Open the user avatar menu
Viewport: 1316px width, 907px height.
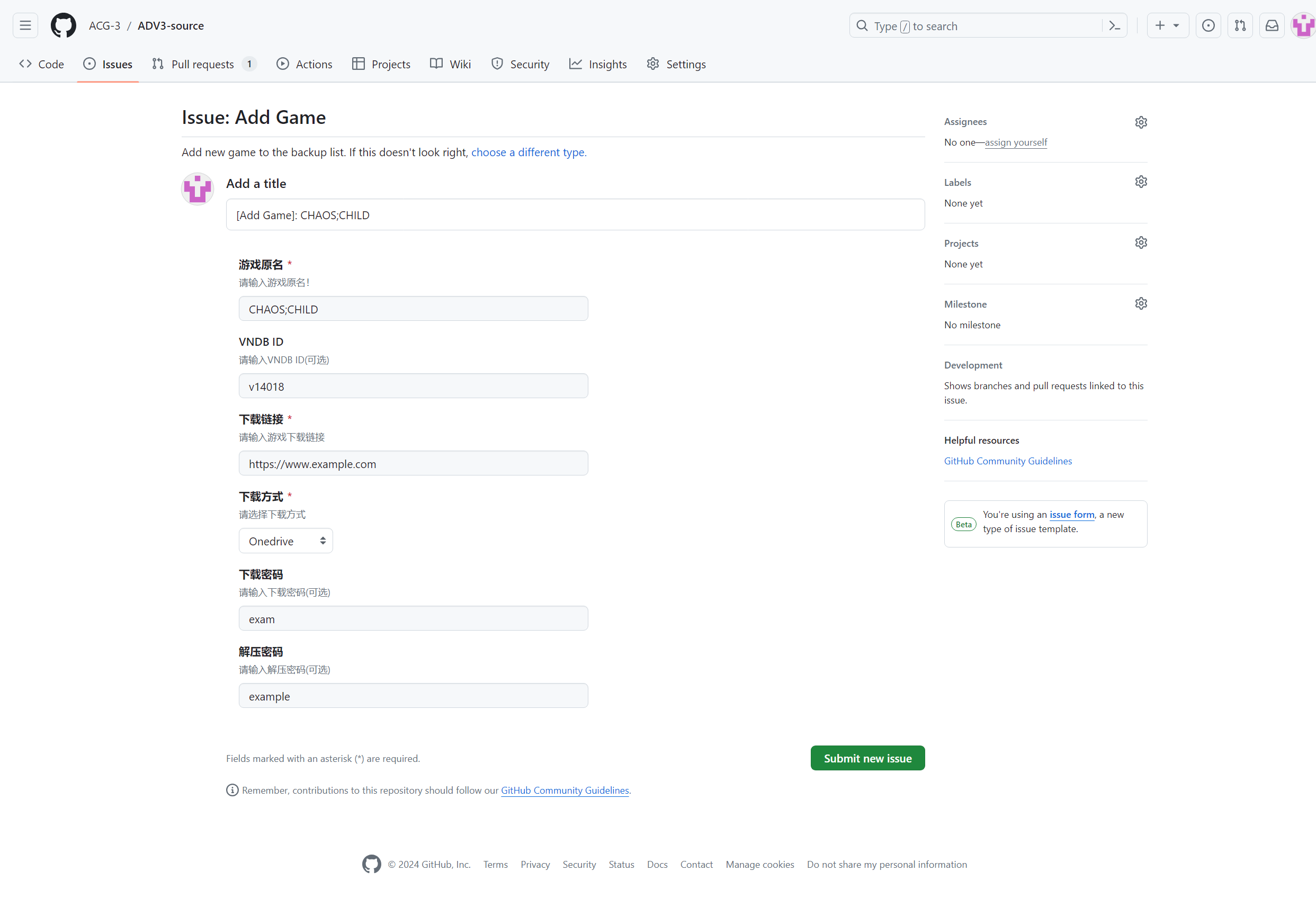click(1303, 25)
